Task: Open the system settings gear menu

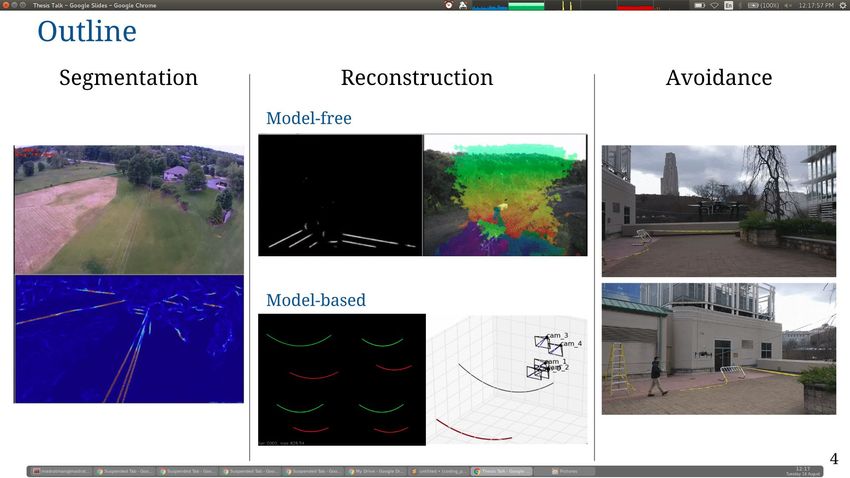Action: 843,5
